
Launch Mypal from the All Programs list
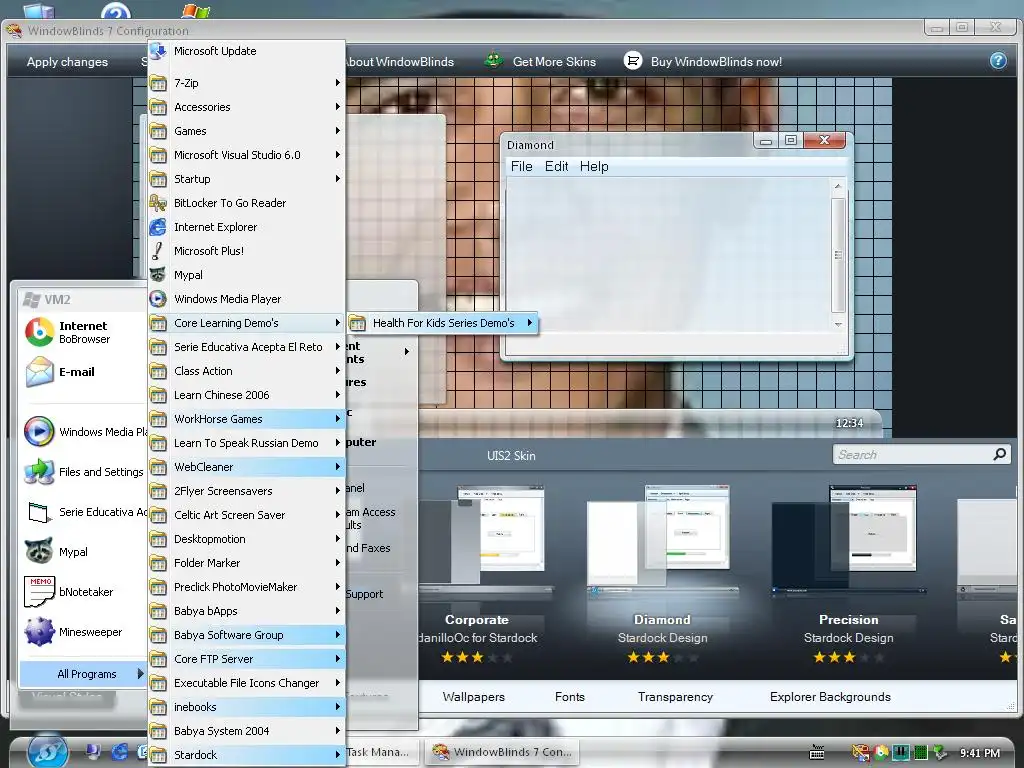(x=246, y=275)
